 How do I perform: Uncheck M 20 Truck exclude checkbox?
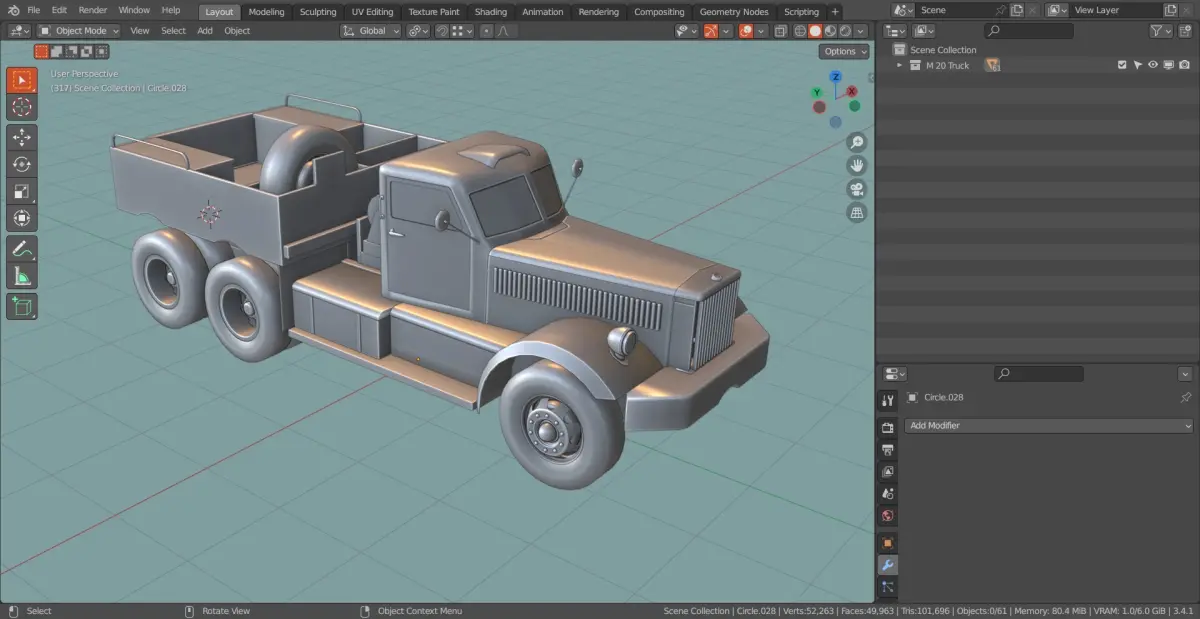(x=1122, y=65)
